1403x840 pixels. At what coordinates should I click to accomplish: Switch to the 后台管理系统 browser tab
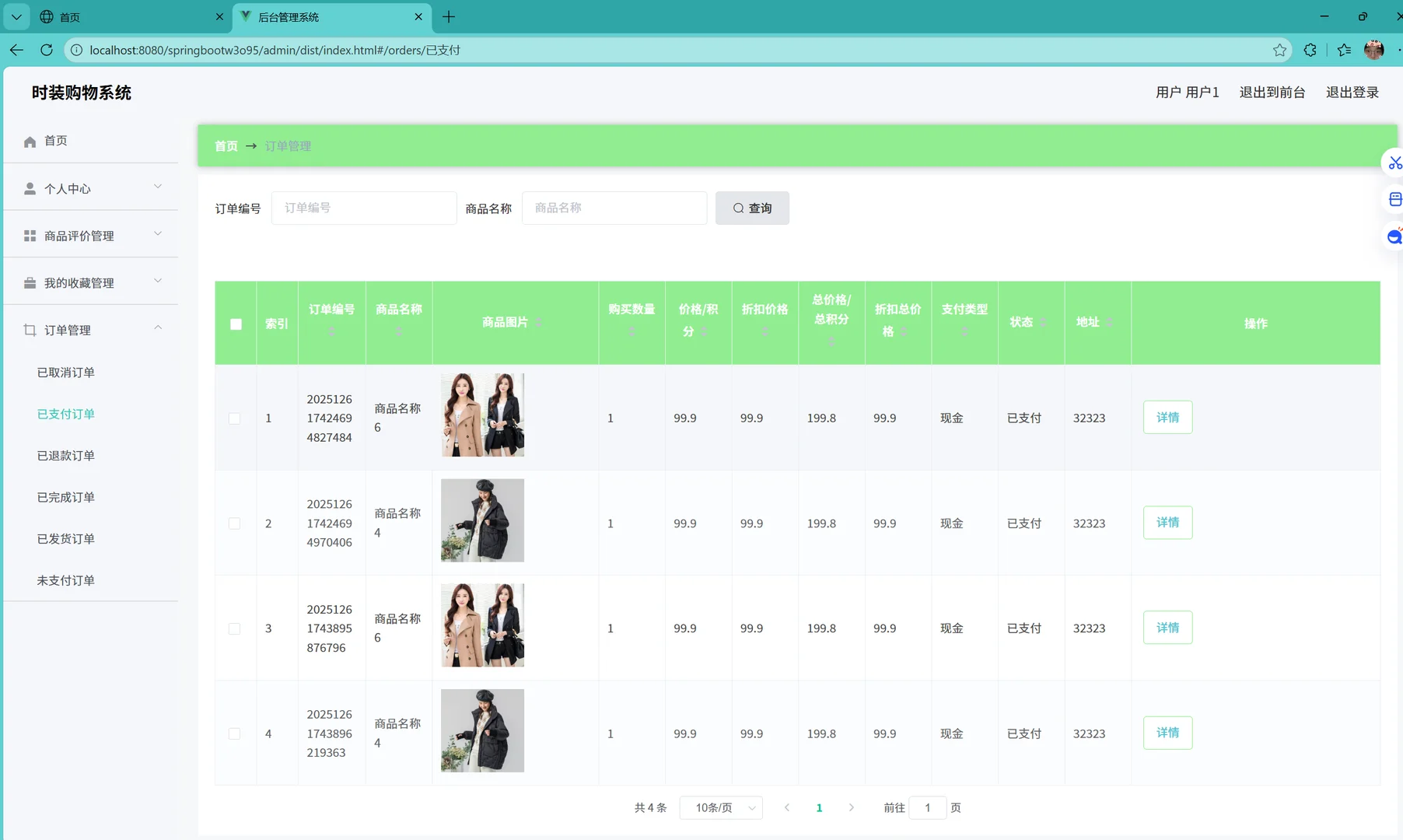click(332, 16)
